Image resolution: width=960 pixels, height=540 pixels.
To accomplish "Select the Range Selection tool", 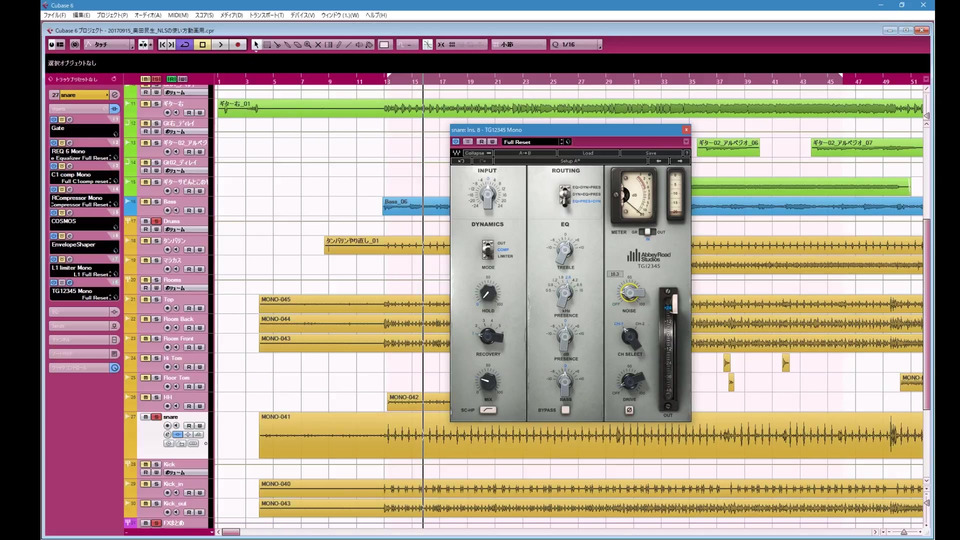I will pos(267,45).
